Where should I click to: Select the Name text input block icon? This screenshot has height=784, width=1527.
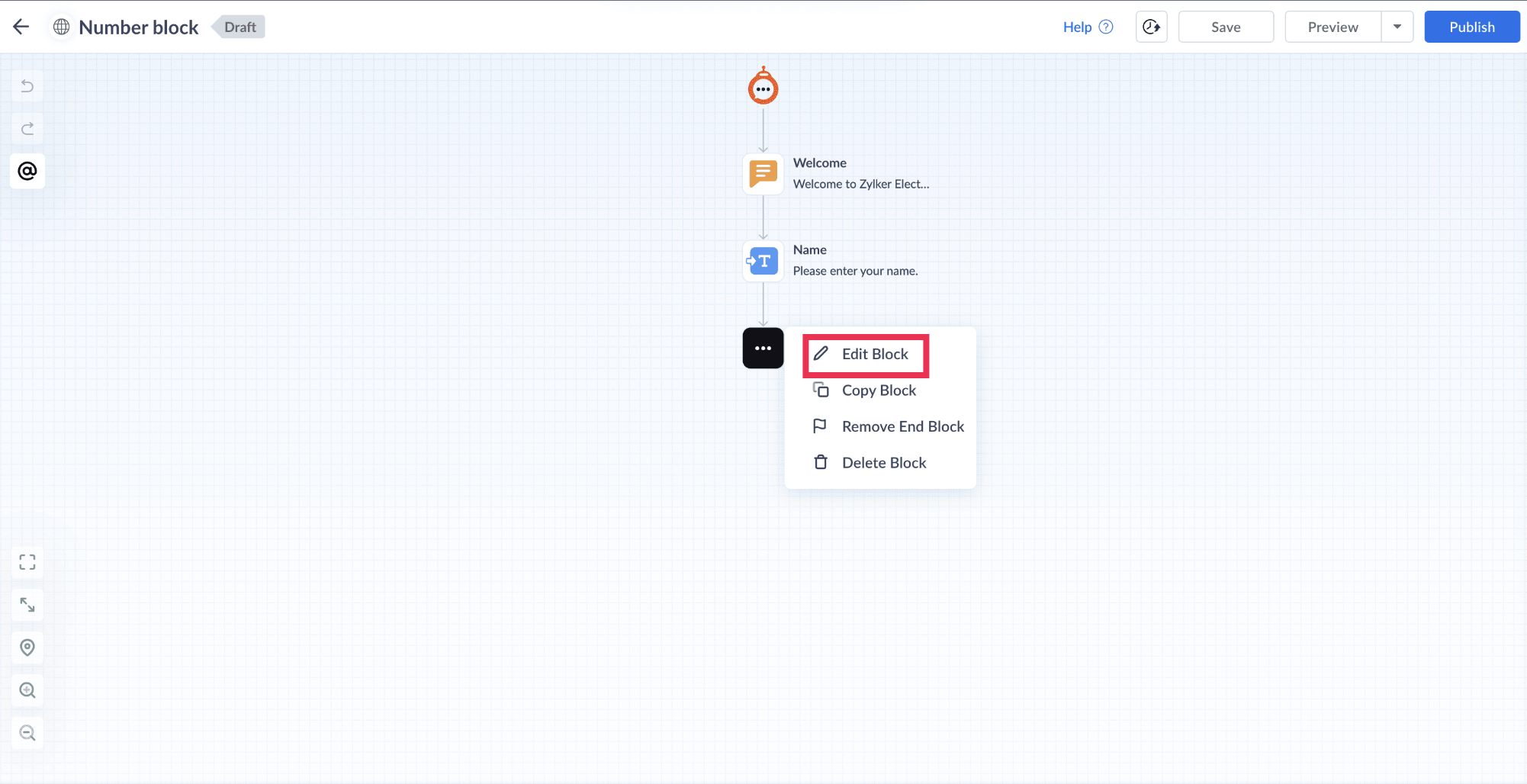click(x=763, y=261)
